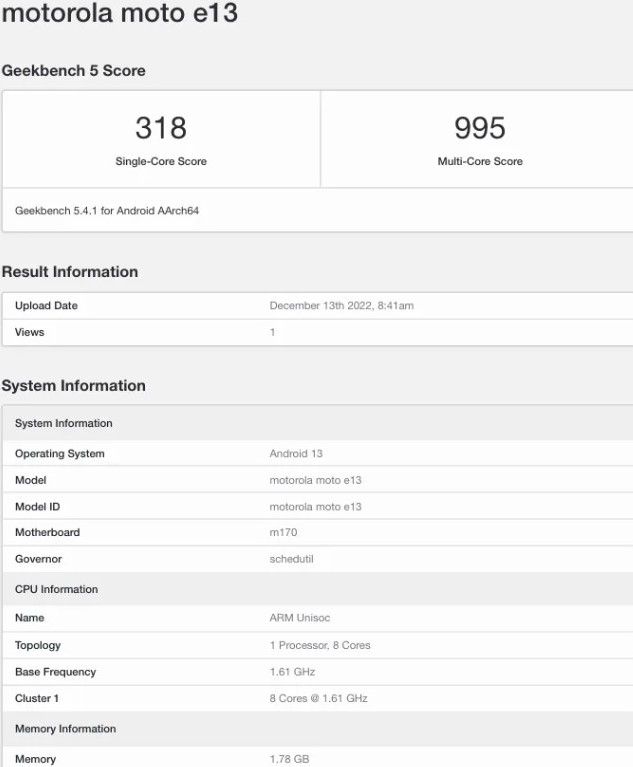Click the CPU 'Name' row label
Screen dimensions: 633x767
click(29, 618)
